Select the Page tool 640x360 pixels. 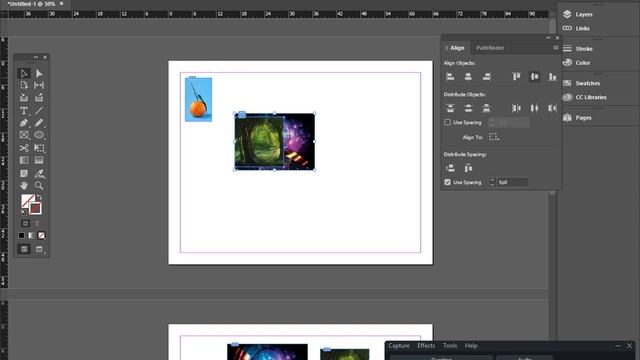pos(24,85)
